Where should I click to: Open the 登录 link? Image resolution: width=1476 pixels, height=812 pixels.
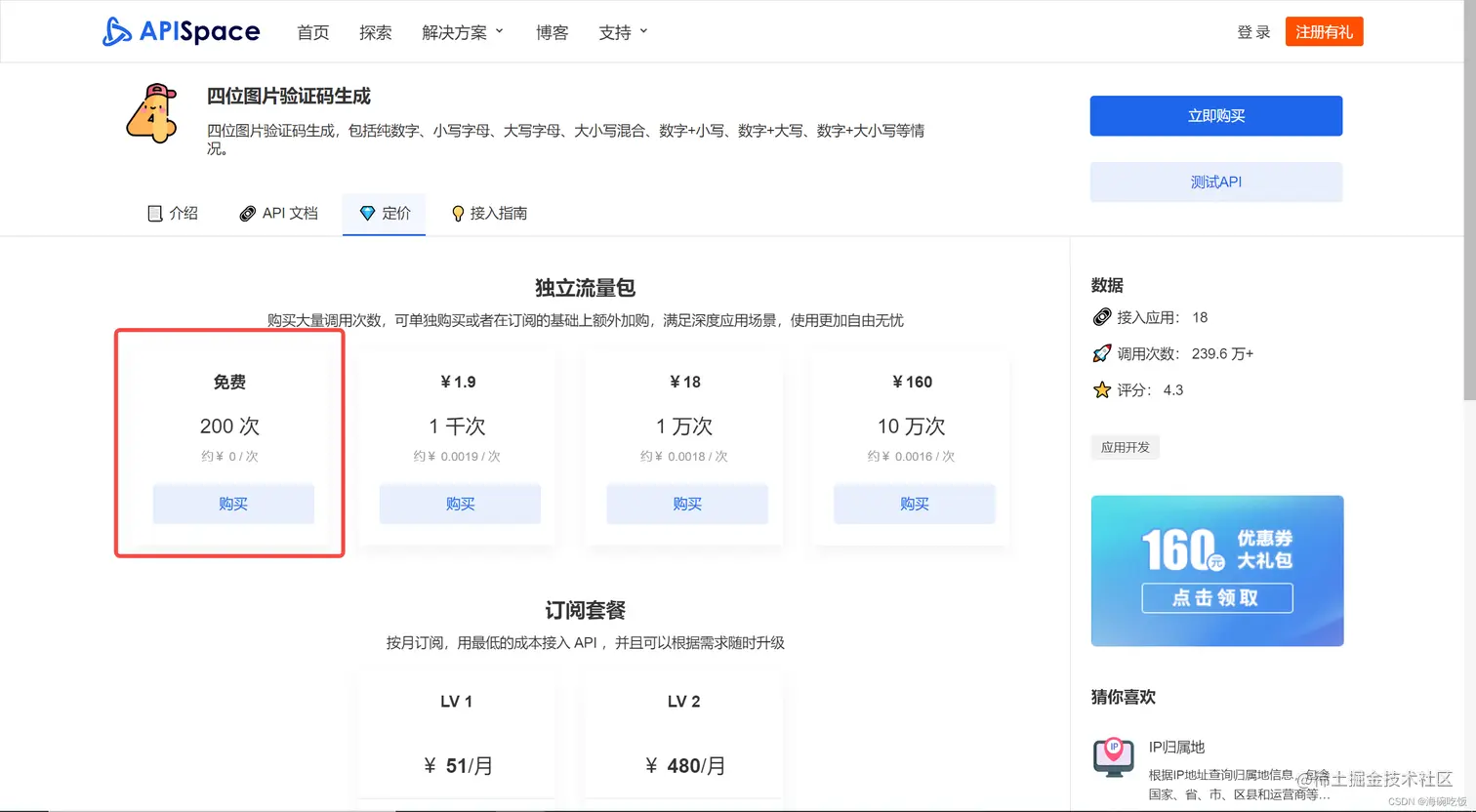[1252, 30]
